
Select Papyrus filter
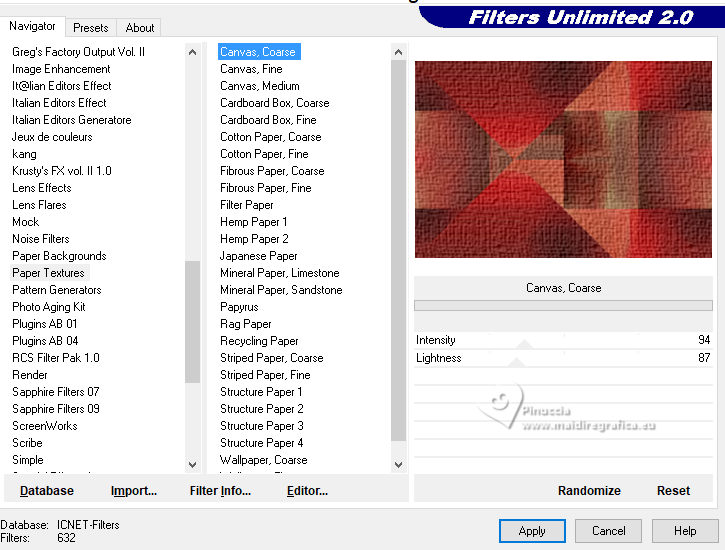pyautogui.click(x=239, y=307)
